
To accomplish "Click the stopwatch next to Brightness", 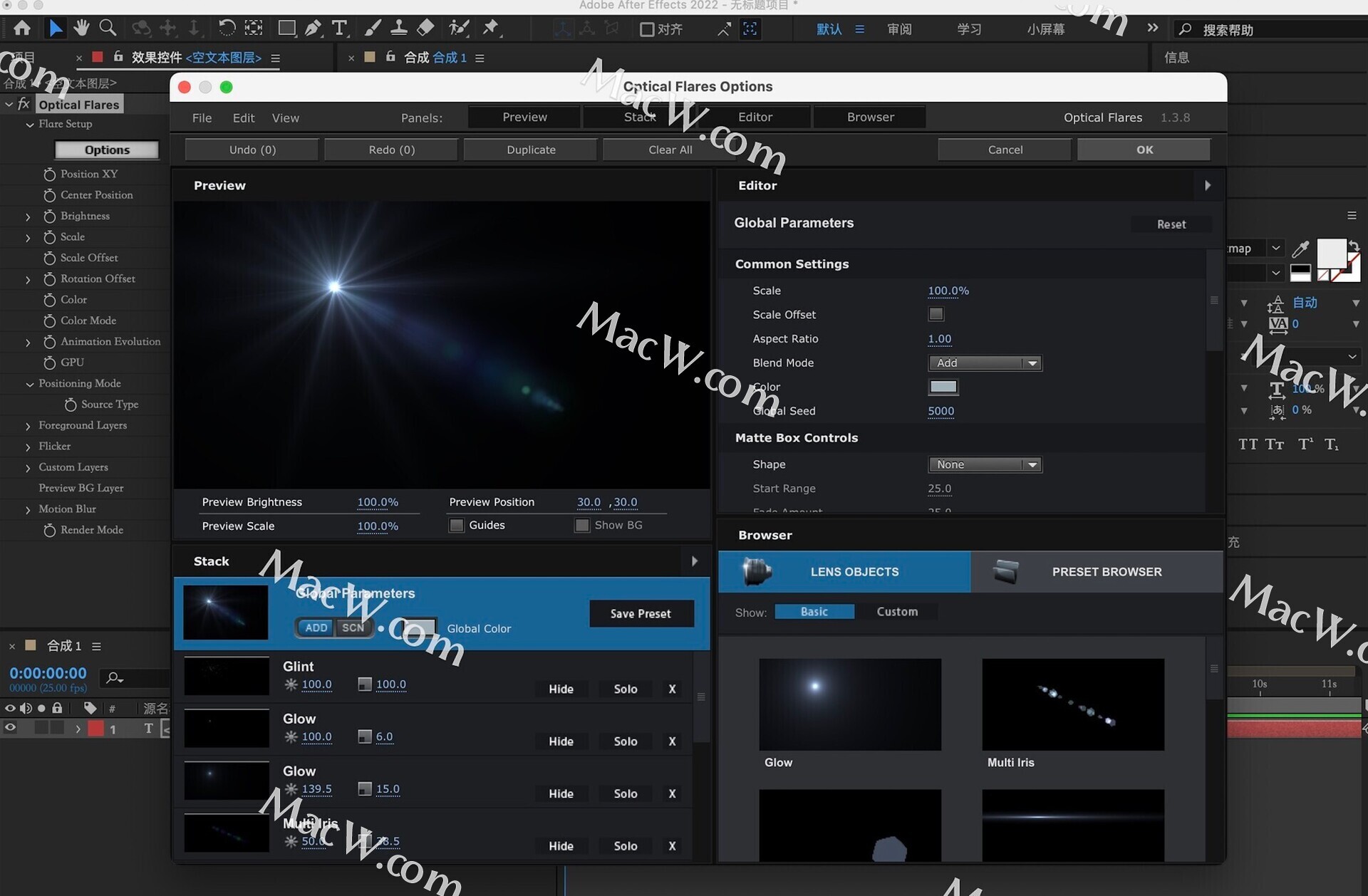I will [49, 216].
